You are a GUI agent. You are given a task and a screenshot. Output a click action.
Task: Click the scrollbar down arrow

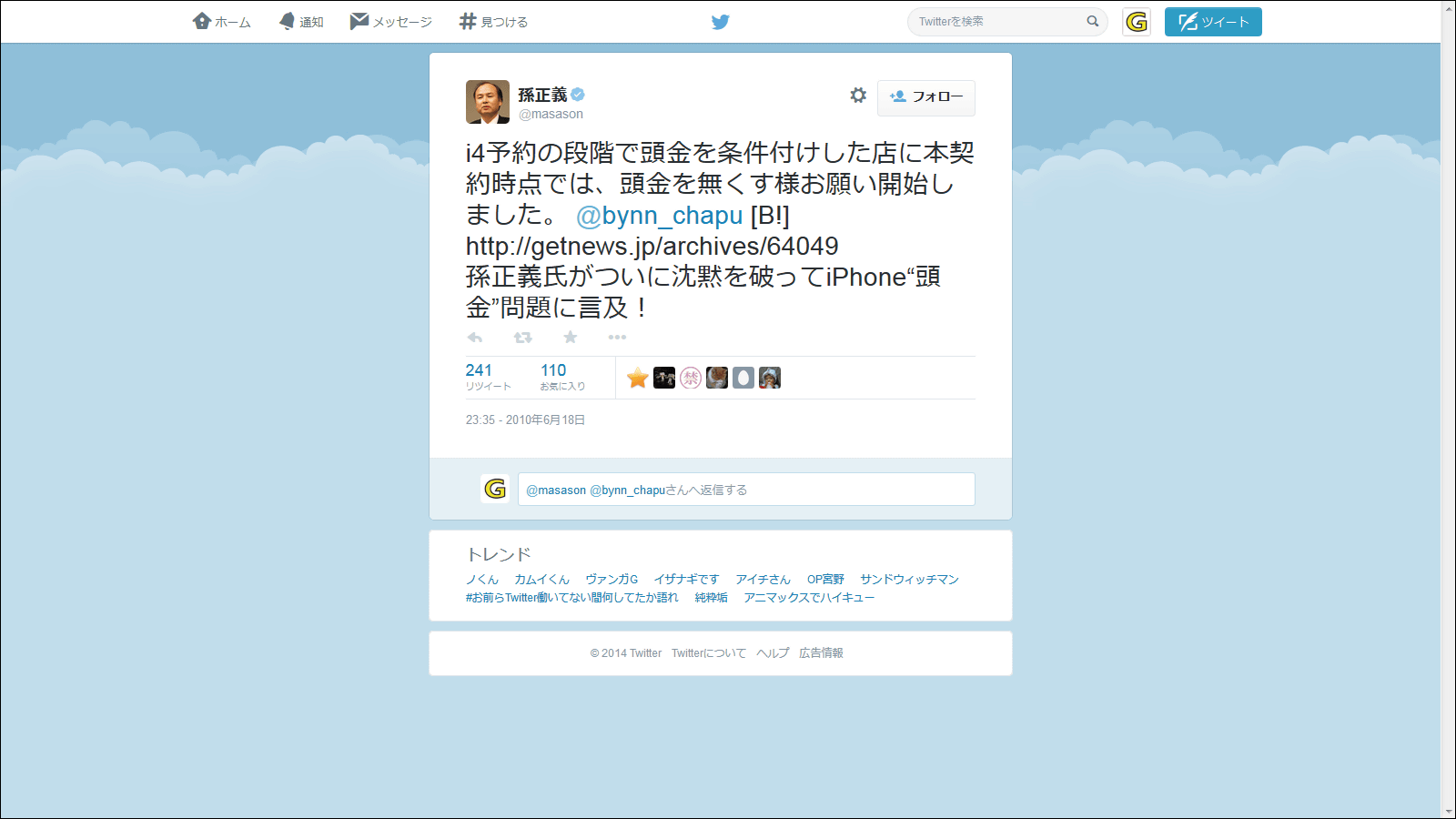pos(1448,811)
